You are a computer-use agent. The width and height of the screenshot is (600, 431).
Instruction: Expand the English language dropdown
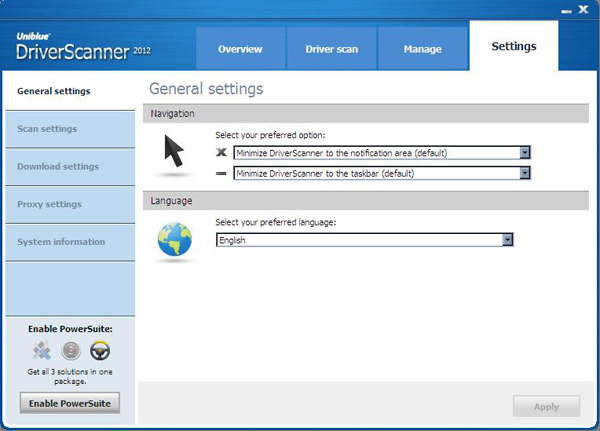point(507,240)
